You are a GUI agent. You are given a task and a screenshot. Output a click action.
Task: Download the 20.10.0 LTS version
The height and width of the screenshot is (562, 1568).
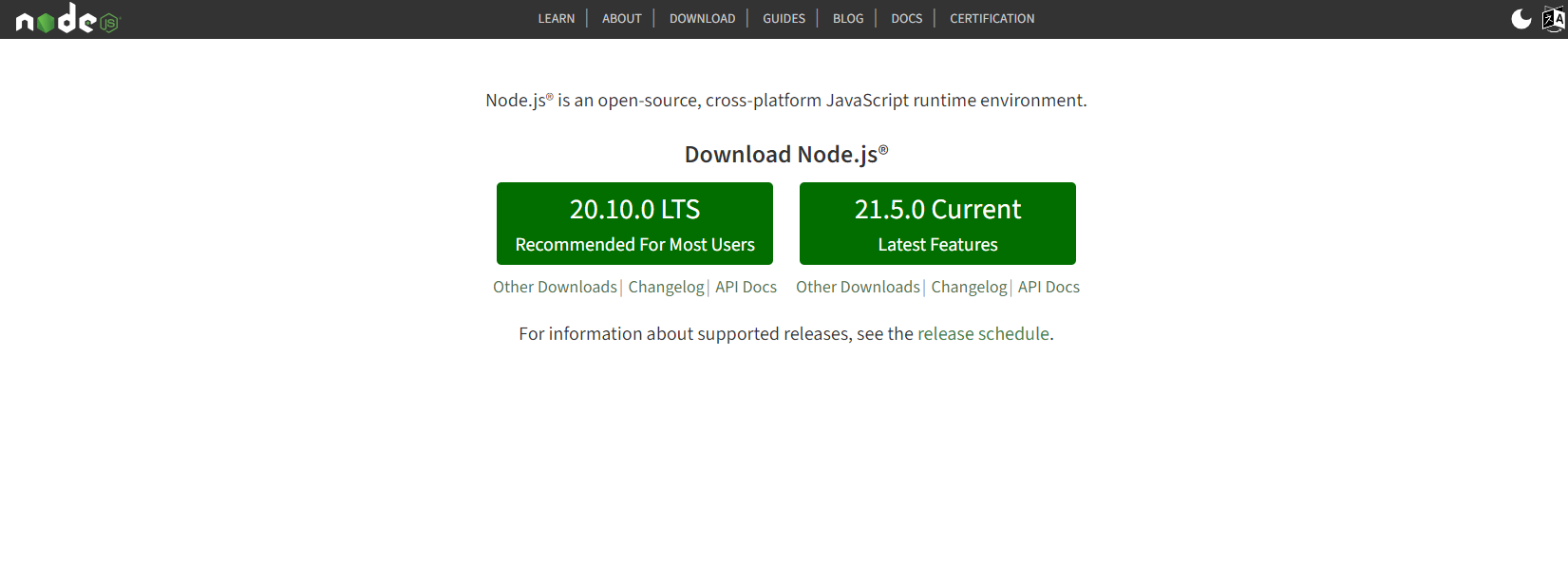click(x=634, y=223)
